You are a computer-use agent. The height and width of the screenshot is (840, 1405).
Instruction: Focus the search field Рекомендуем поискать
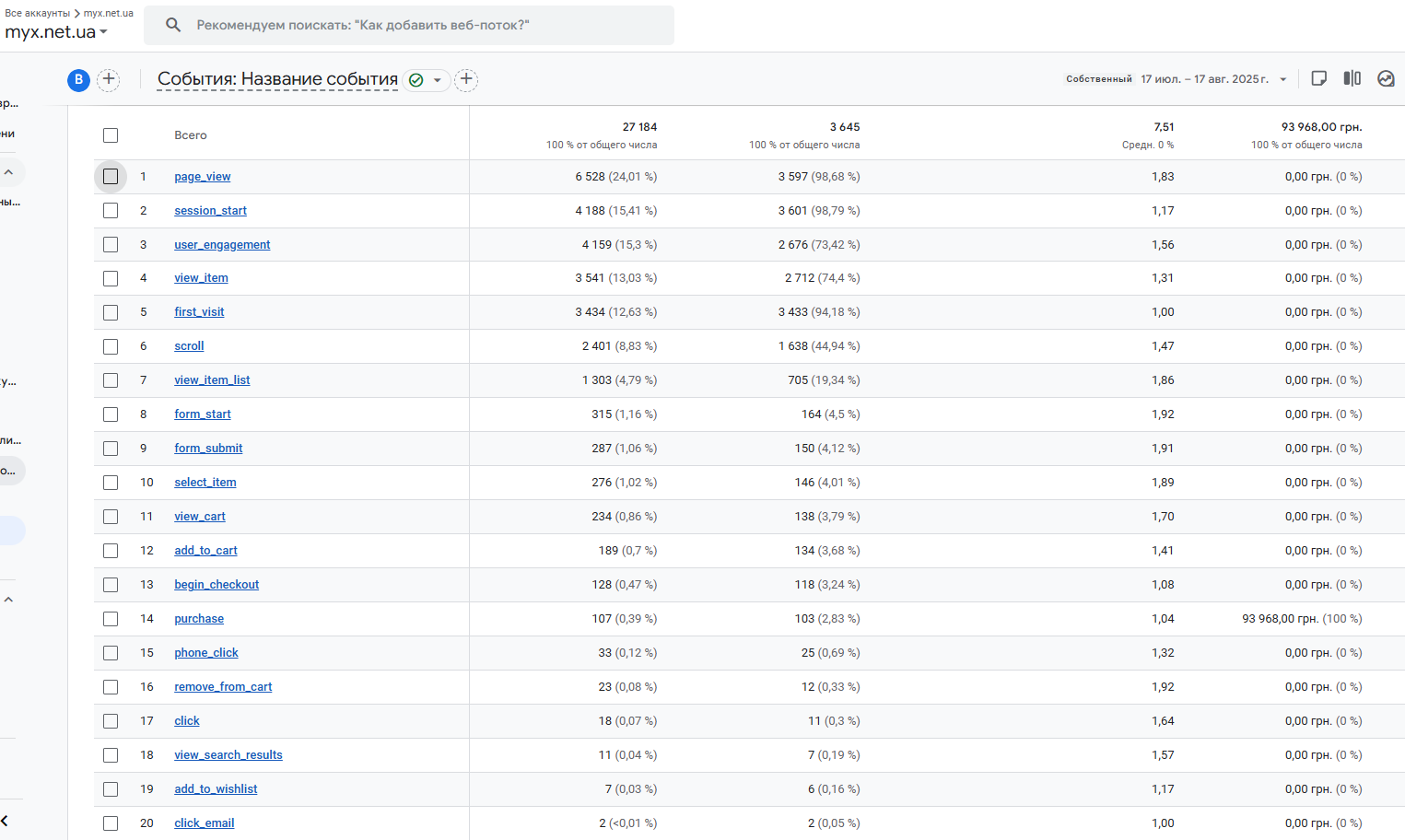click(409, 25)
